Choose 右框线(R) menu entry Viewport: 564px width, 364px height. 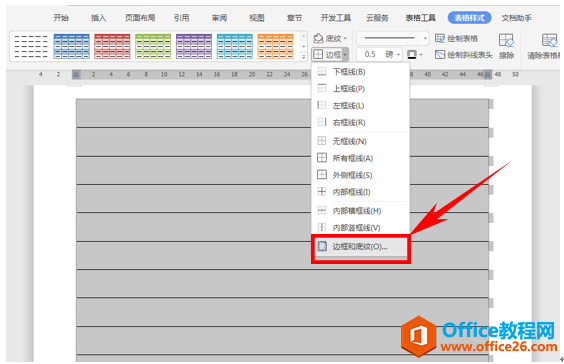(360, 122)
